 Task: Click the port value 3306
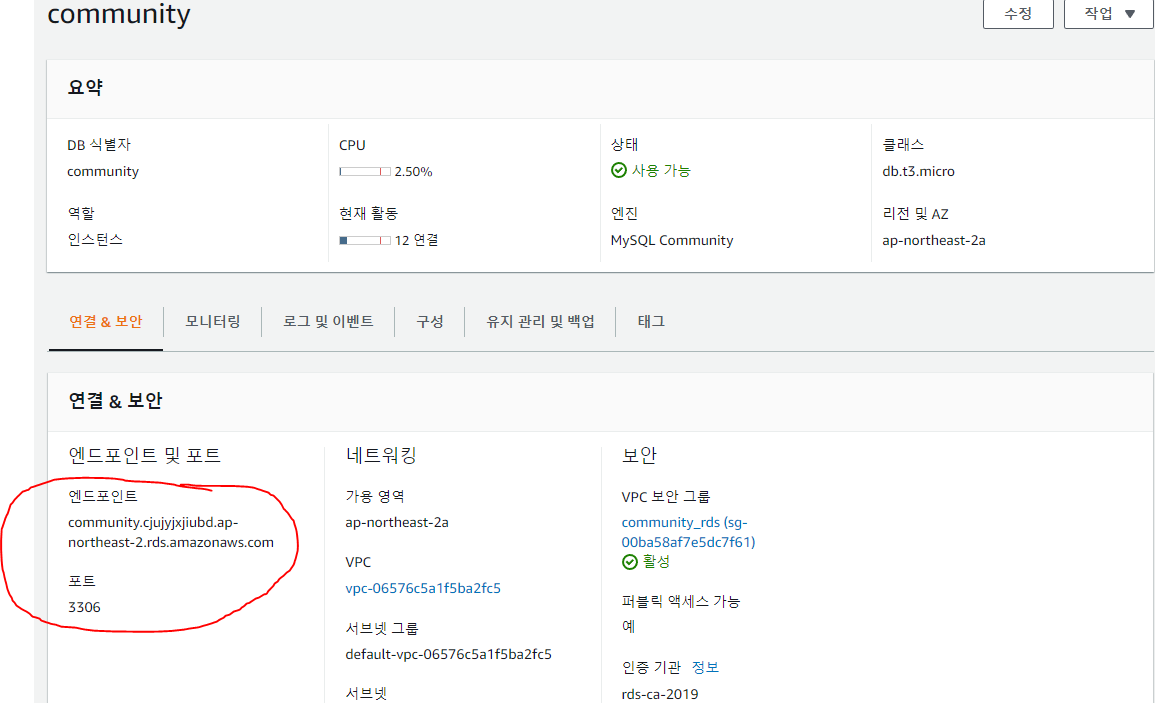(84, 607)
